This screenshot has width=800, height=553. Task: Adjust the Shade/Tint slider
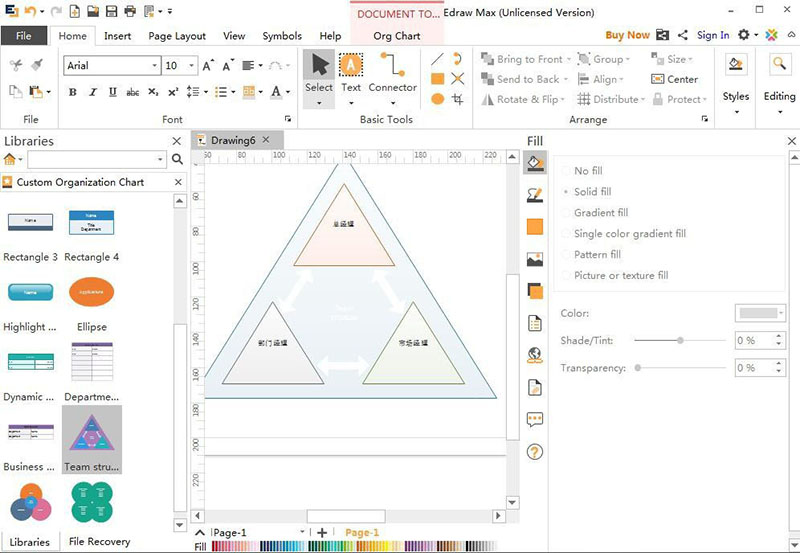click(x=681, y=341)
